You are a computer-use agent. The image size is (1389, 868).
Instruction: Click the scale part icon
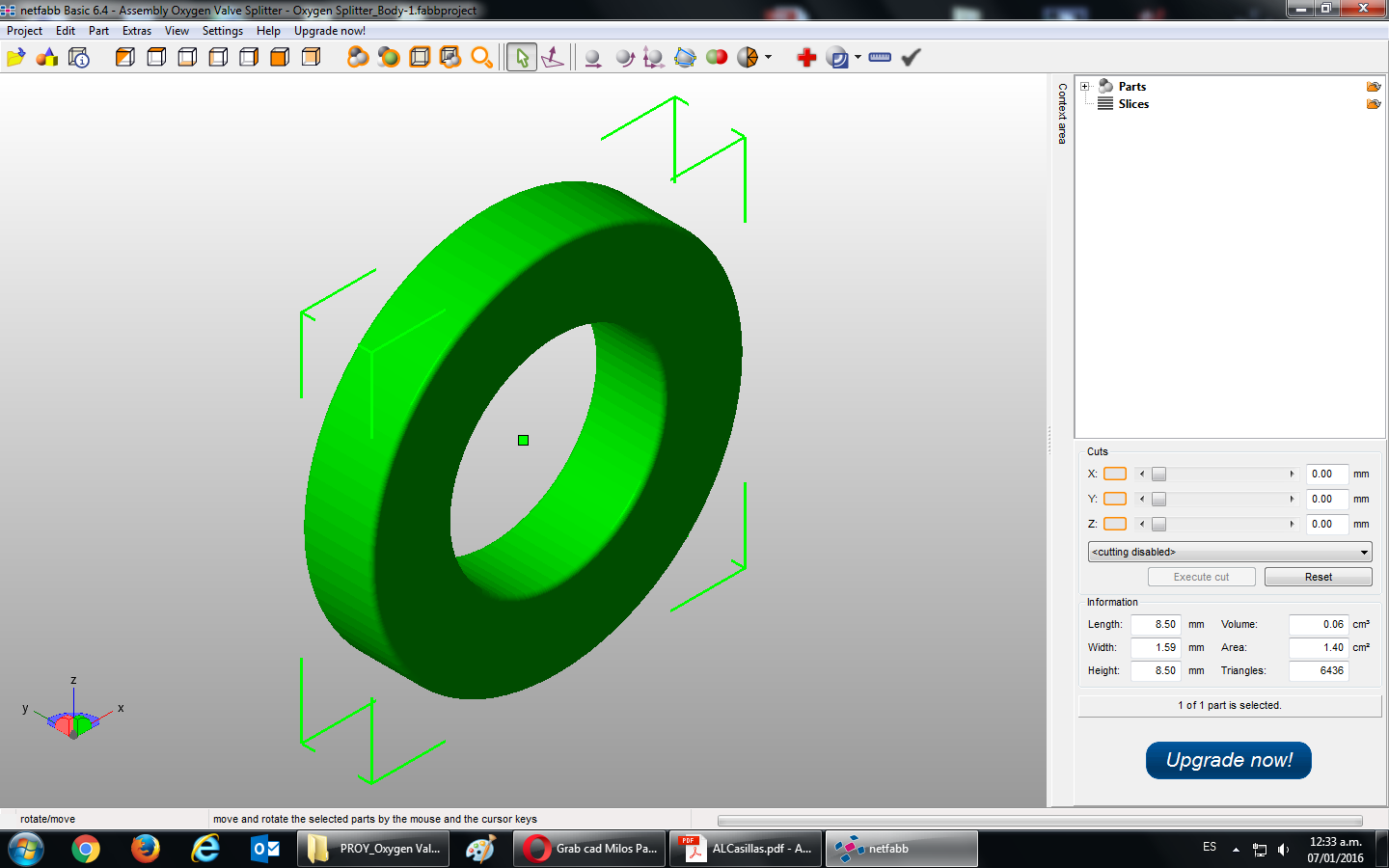tap(654, 58)
